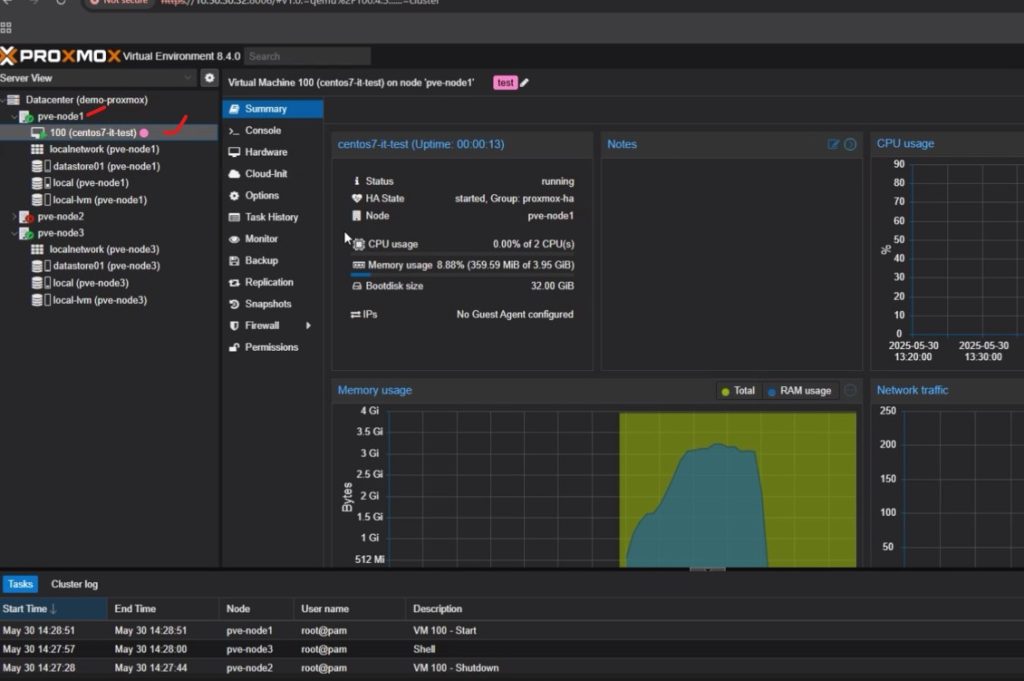This screenshot has width=1024, height=681.
Task: Switch to the Cluster log tab
Action: click(74, 584)
